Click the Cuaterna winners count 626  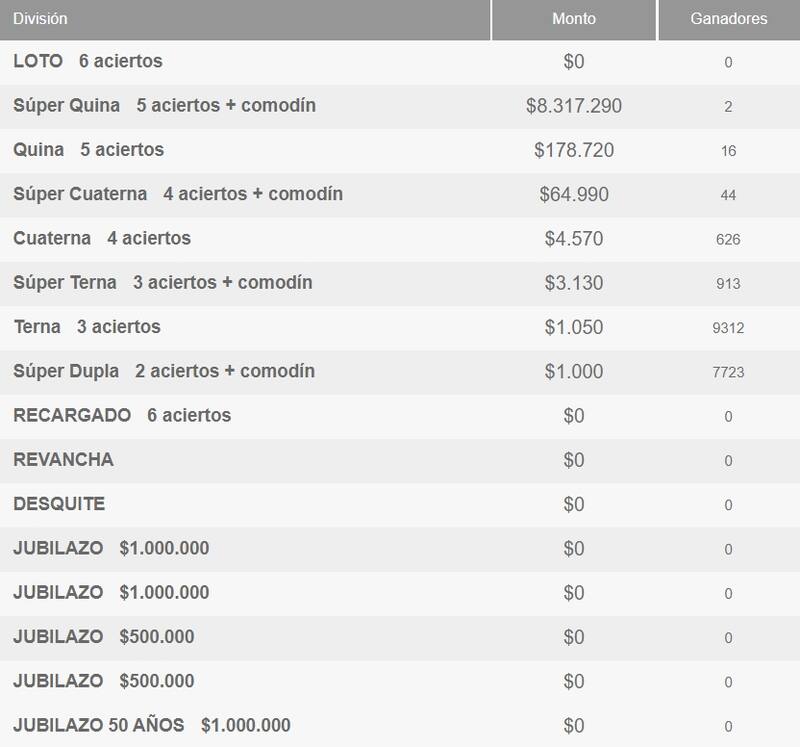click(728, 240)
